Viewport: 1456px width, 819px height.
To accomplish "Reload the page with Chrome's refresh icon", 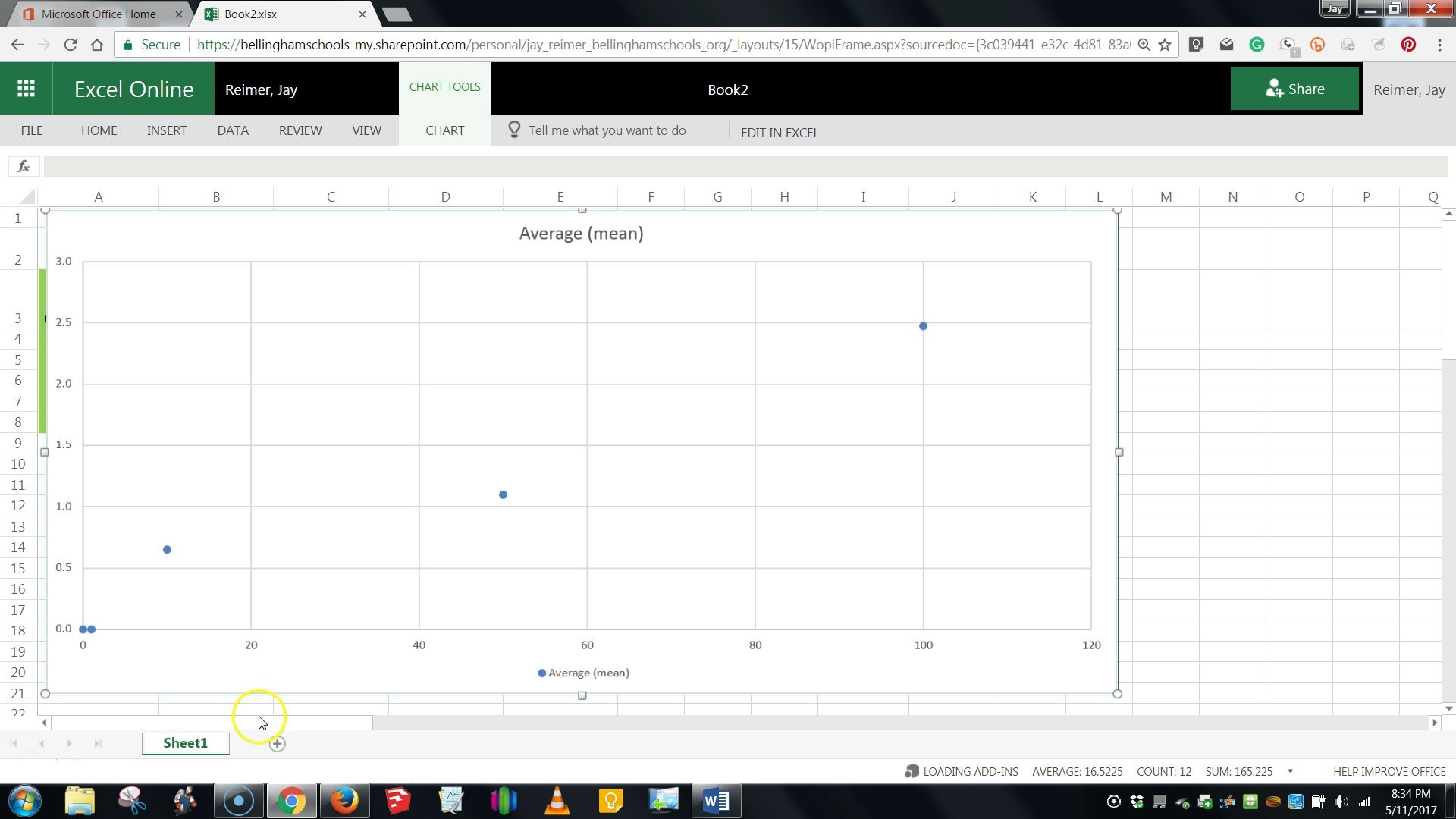I will coord(70,44).
